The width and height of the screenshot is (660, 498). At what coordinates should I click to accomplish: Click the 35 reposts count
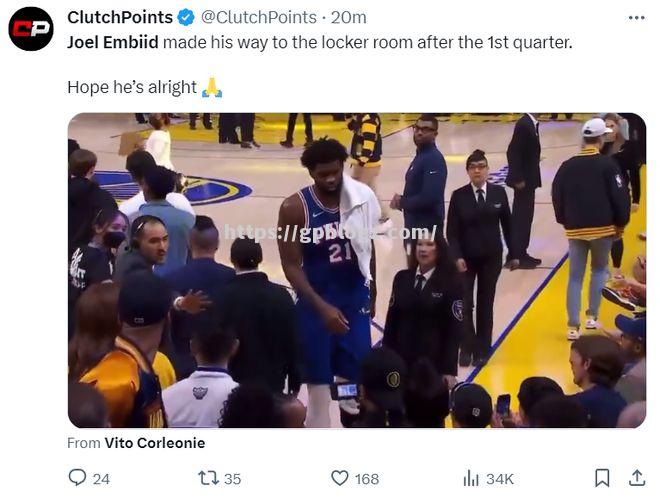click(x=232, y=479)
